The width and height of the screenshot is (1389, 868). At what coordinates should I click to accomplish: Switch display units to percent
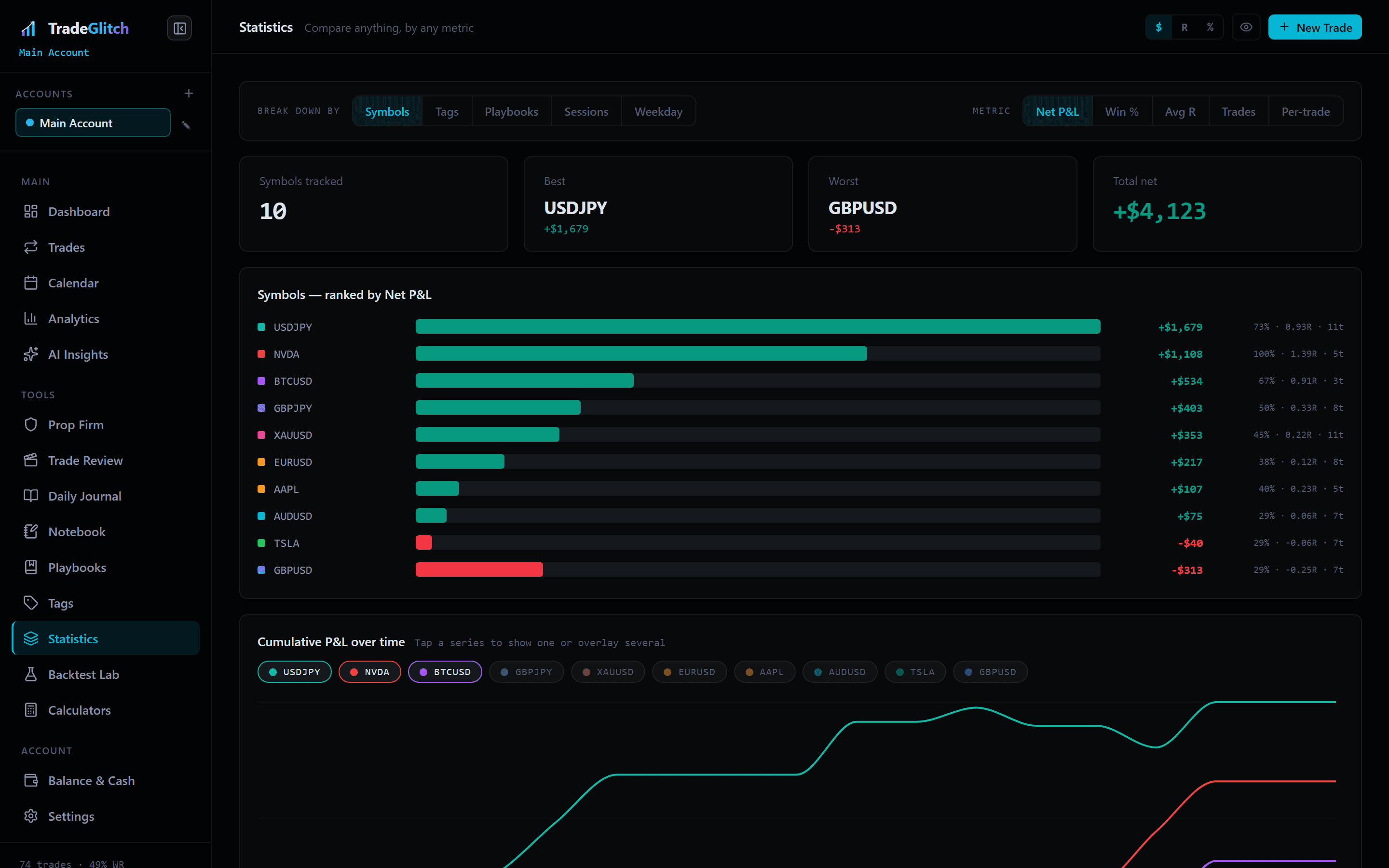[x=1210, y=27]
